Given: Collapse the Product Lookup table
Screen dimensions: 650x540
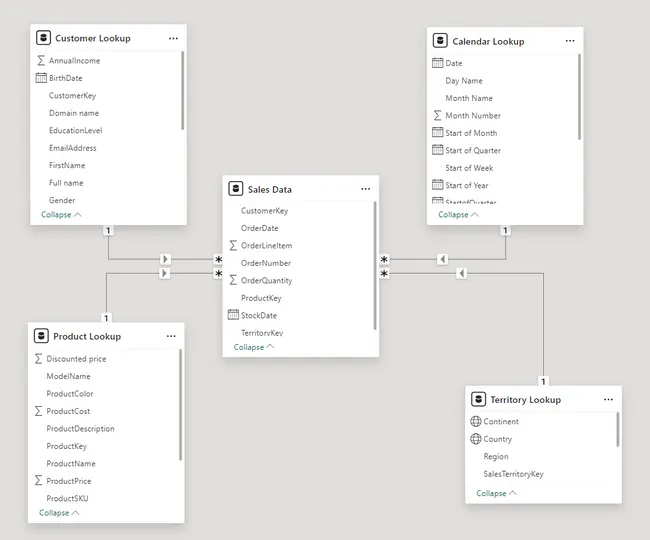Looking at the screenshot, I should (59, 513).
